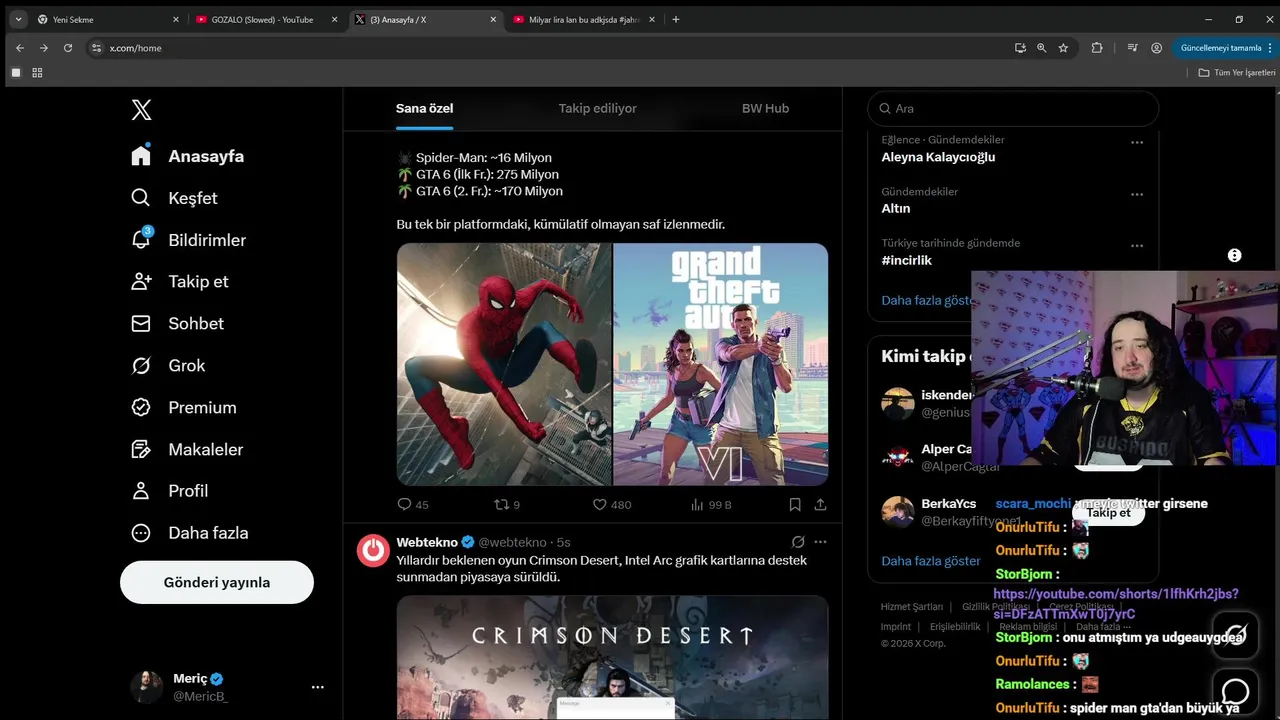Click Hizmet Şartları footer link

click(x=911, y=607)
